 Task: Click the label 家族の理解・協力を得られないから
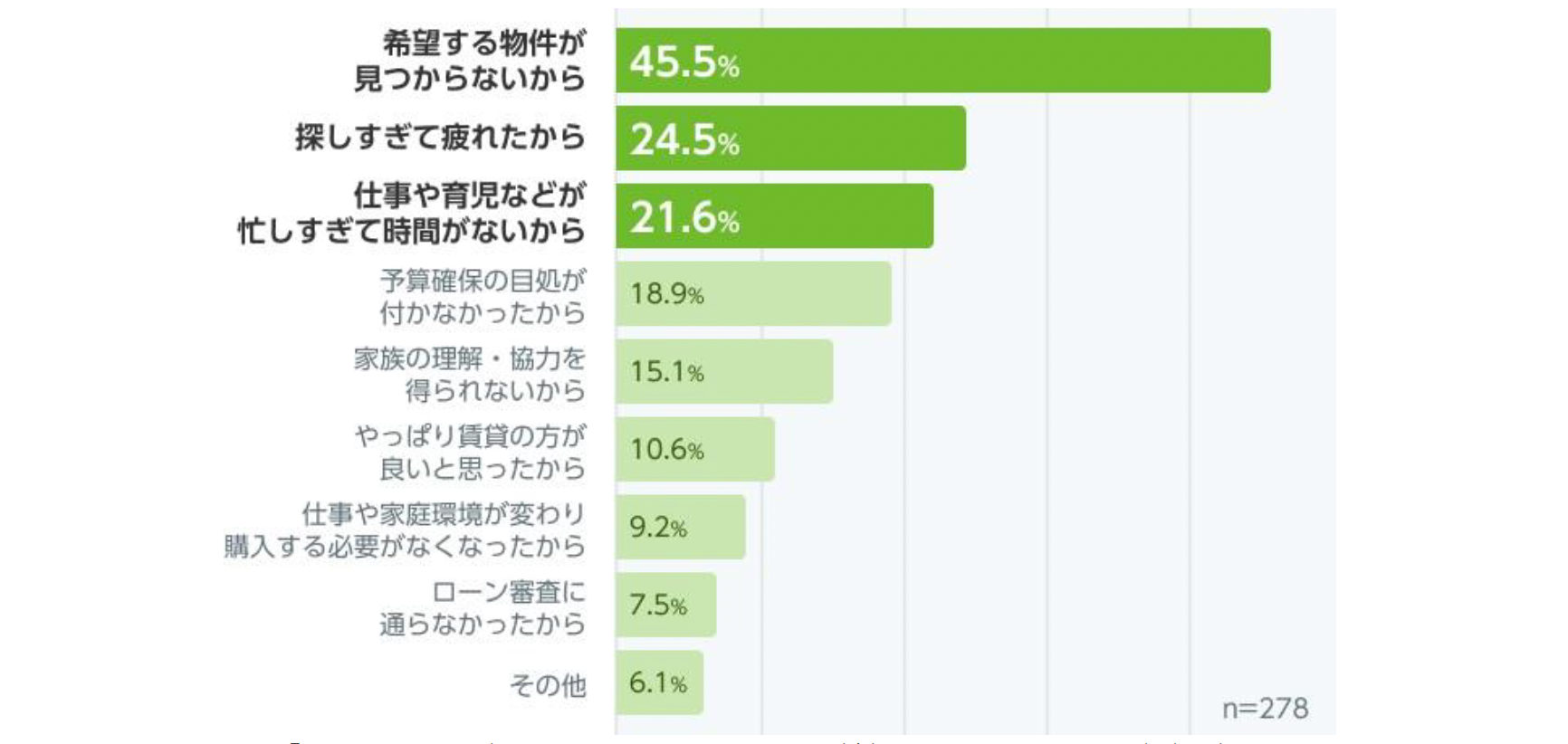(471, 374)
